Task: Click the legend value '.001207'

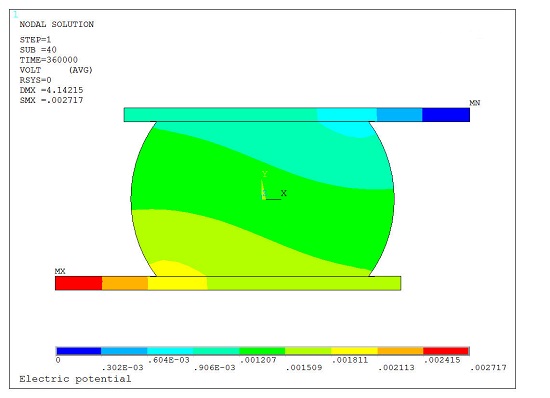Action: click(x=259, y=360)
